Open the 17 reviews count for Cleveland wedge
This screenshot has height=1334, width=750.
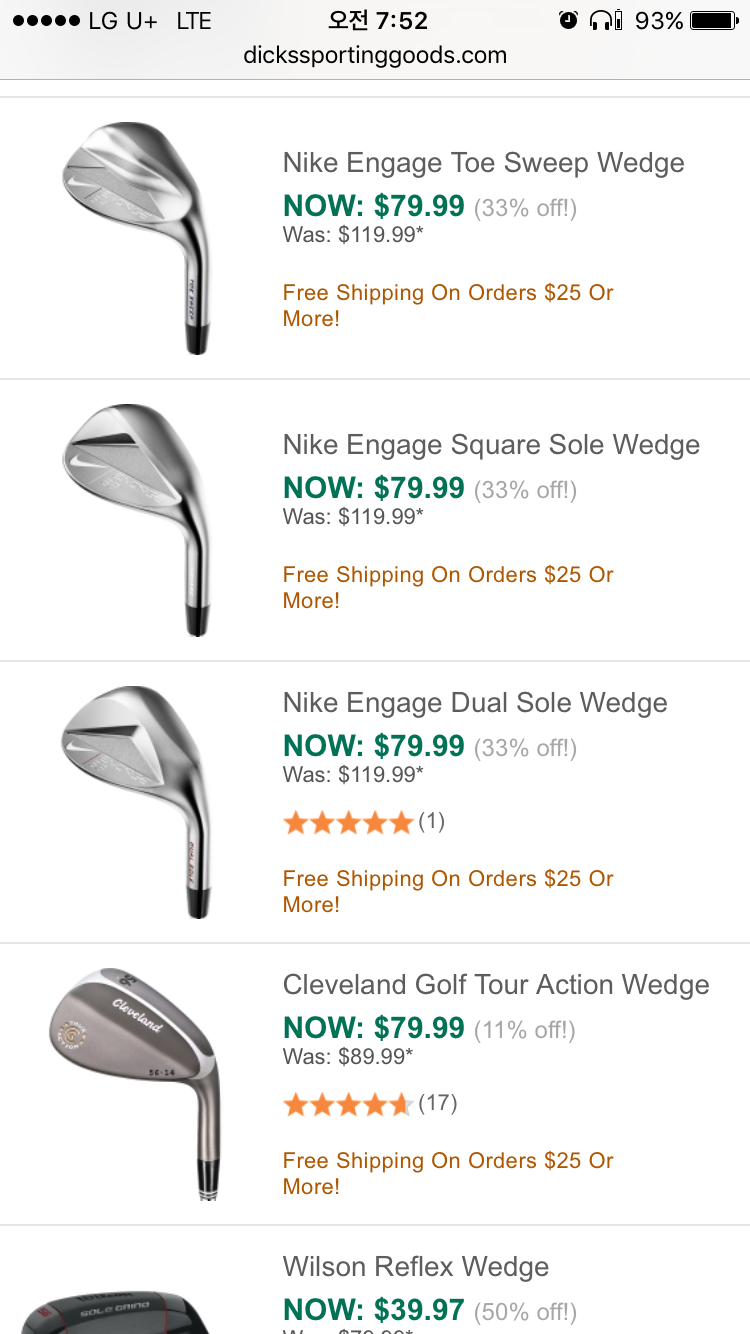pyautogui.click(x=438, y=1103)
